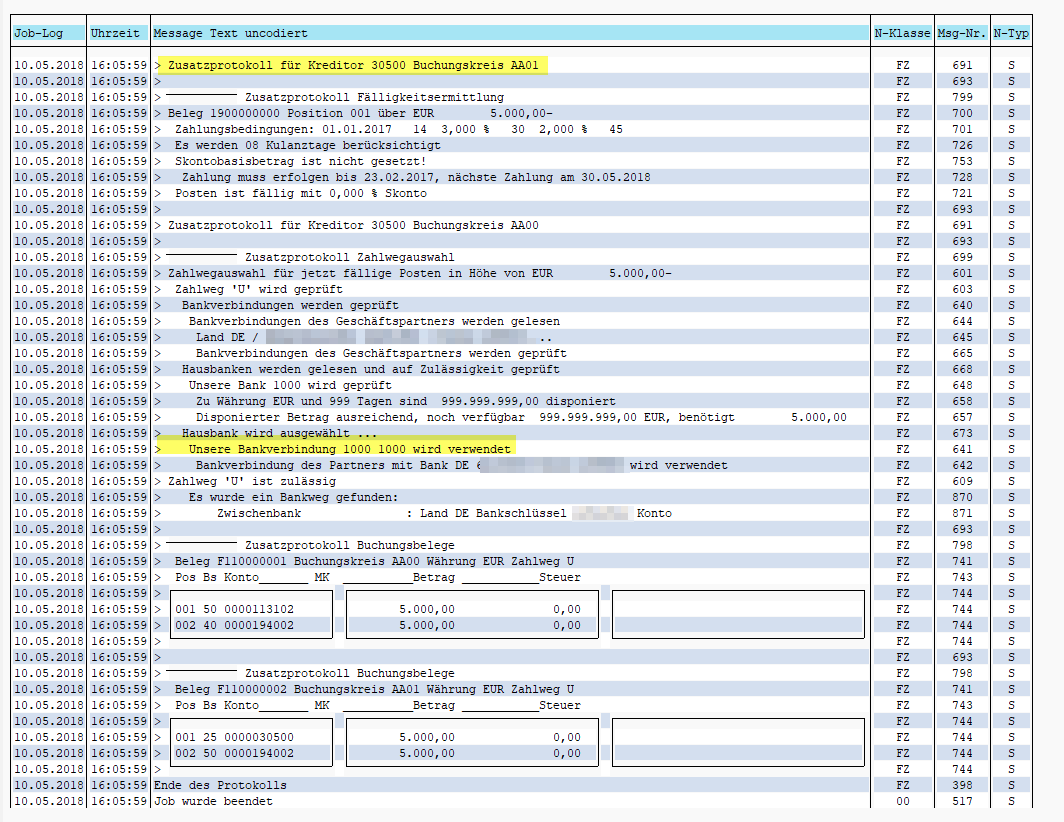1064x822 pixels.
Task: Click the Beleg F110000001 Buchungskreis AA00 line
Action: pyautogui.click(x=374, y=562)
